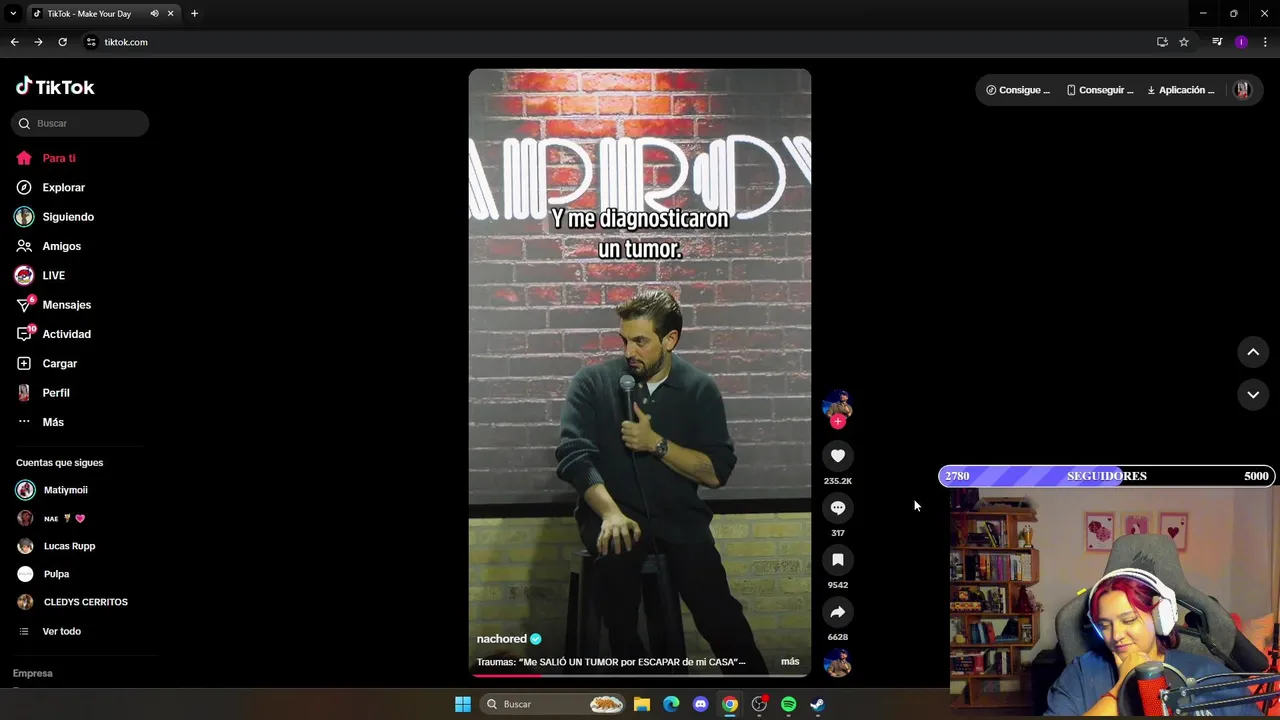View site information icon in address bar

tap(91, 42)
